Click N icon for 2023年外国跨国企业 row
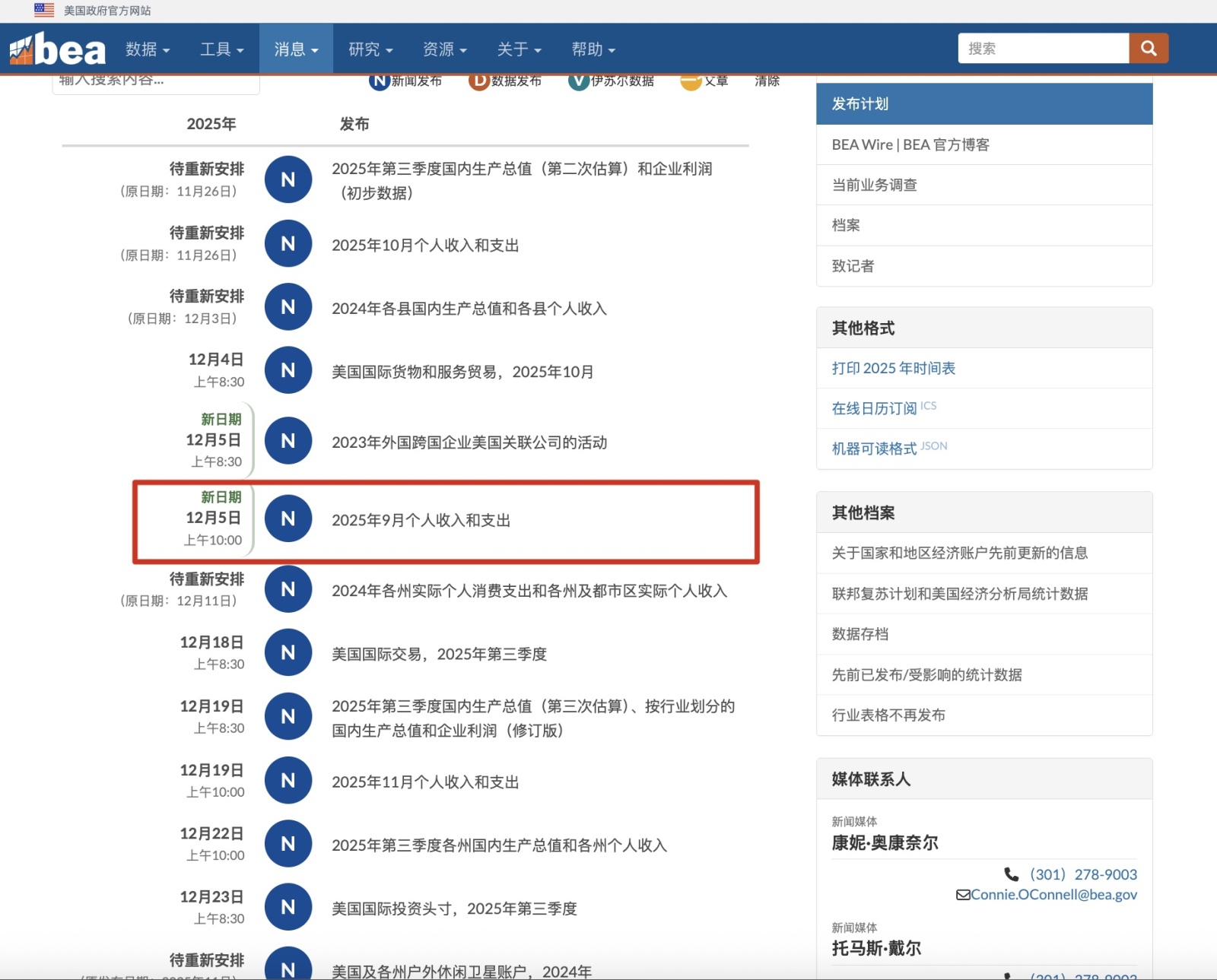1217x980 pixels. coord(288,441)
